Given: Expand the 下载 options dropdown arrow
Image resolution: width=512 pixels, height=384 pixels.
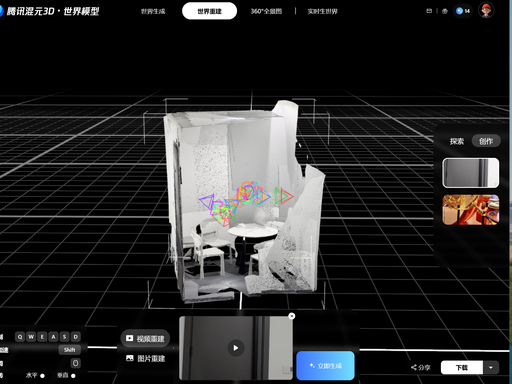Looking at the screenshot, I should 491,367.
